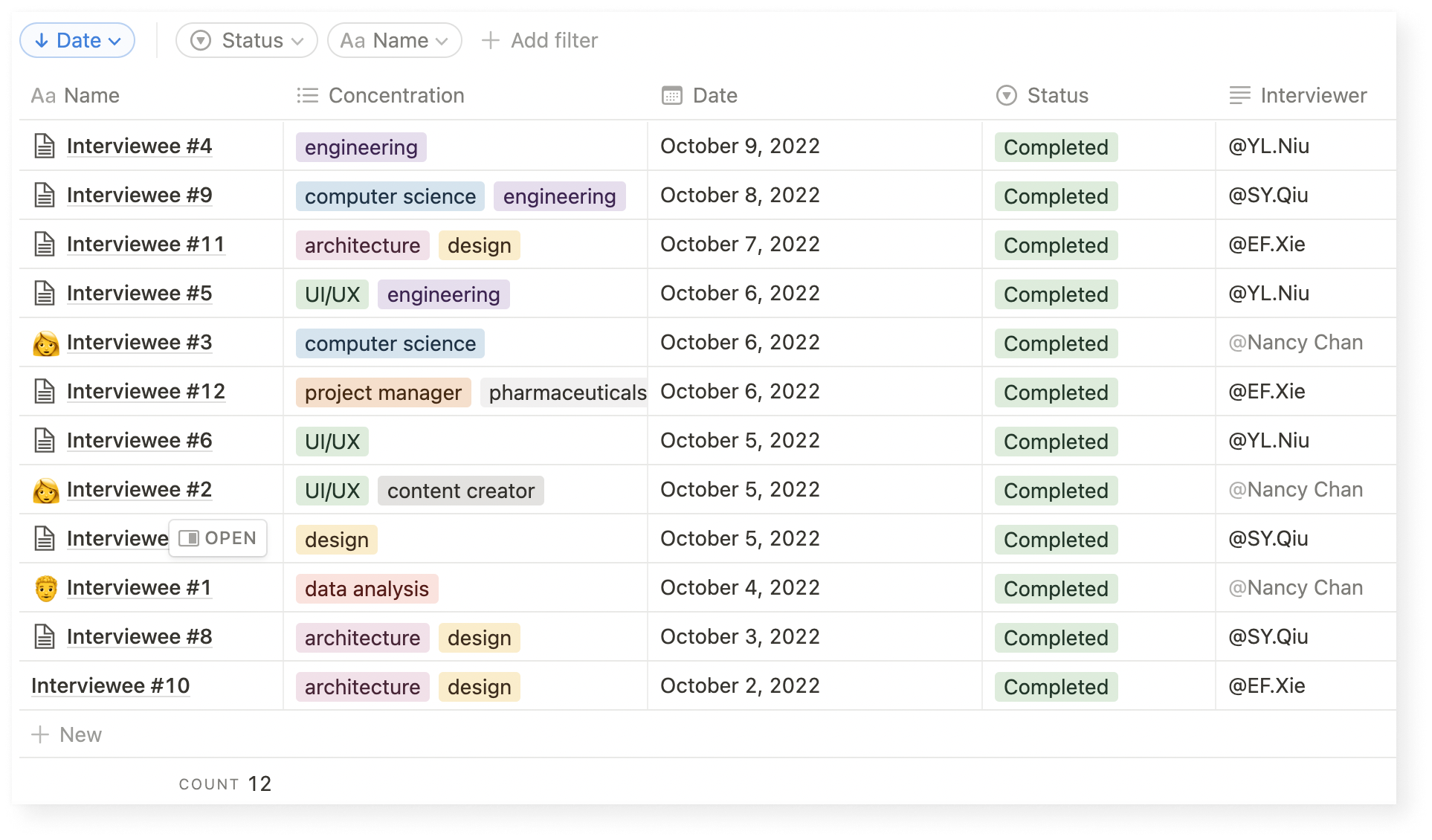Click pharmaceuticals tag on Interviewee #12
Screen dimensions: 1432x840
(x=567, y=392)
